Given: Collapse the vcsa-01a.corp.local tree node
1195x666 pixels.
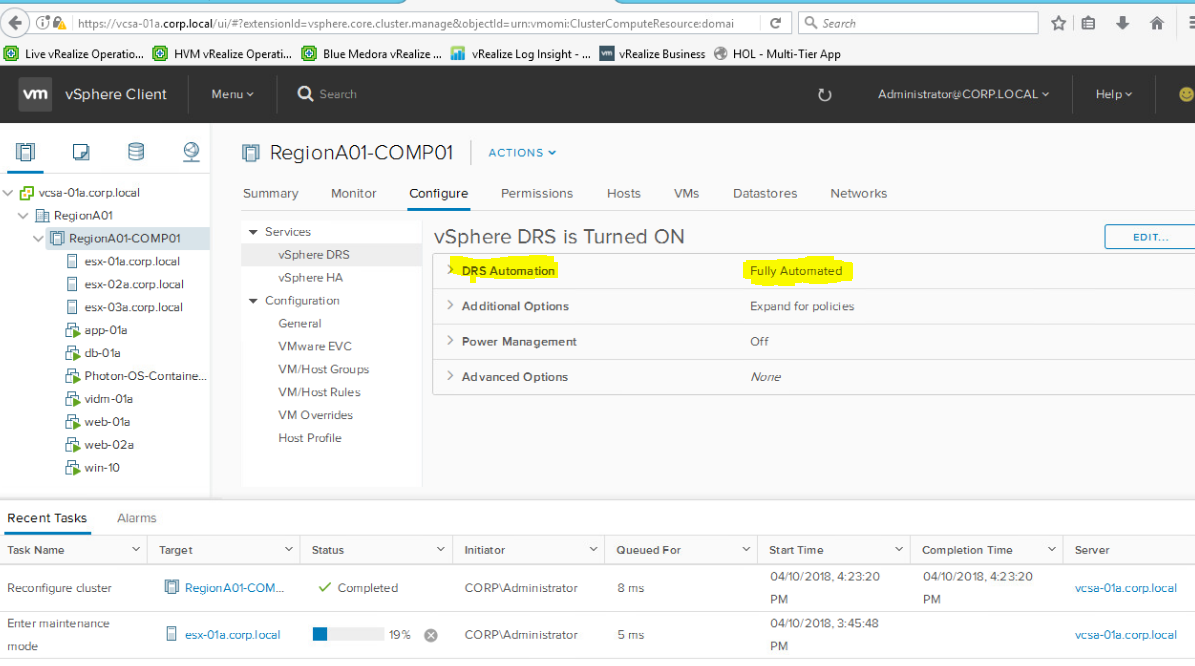Looking at the screenshot, I should [8, 193].
